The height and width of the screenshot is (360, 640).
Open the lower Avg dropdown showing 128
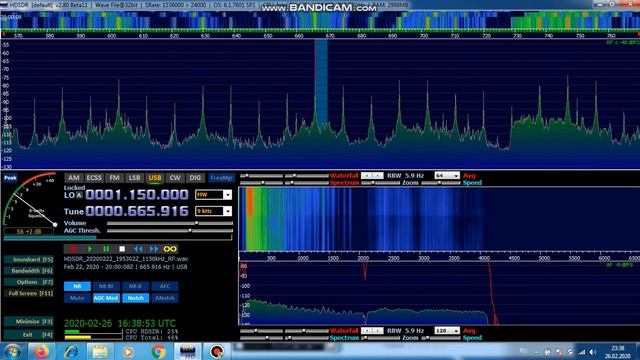coord(447,331)
